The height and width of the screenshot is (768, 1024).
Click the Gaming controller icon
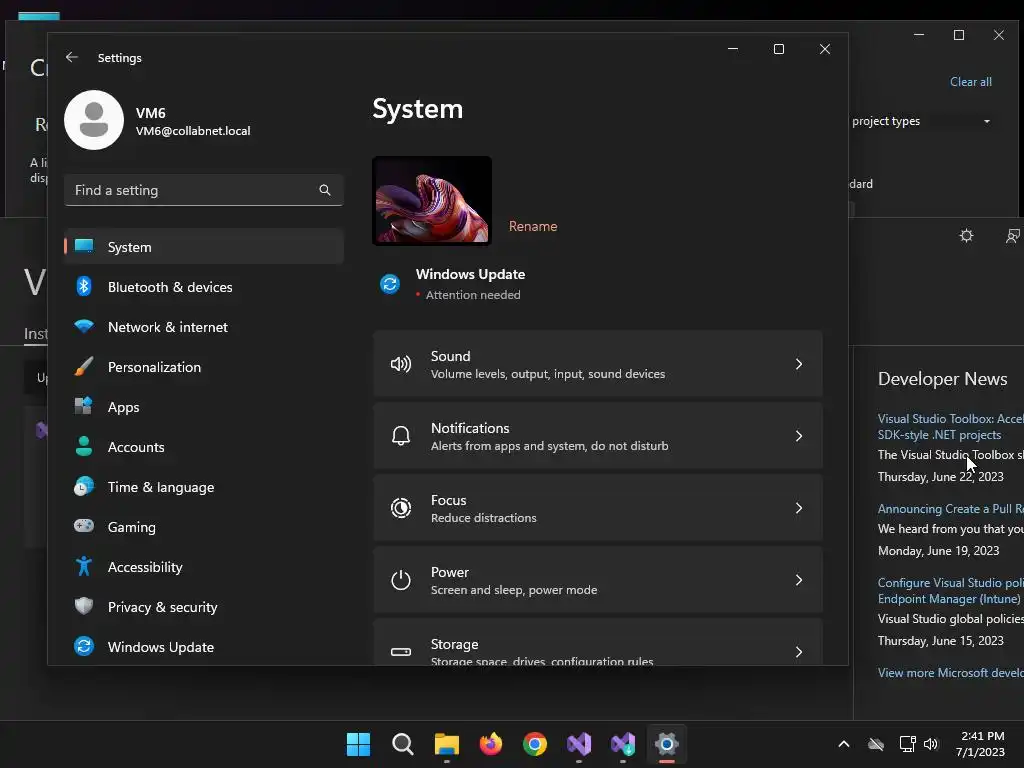pos(84,526)
